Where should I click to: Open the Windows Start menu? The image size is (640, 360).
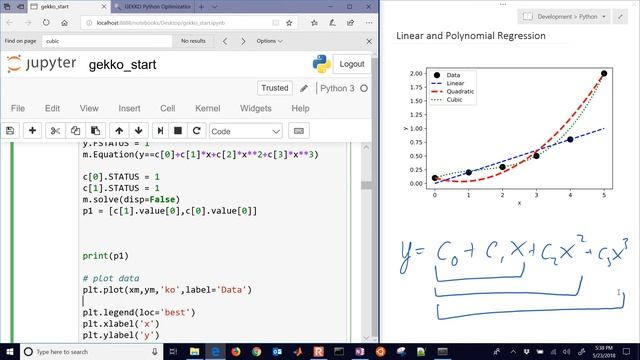tap(10, 352)
